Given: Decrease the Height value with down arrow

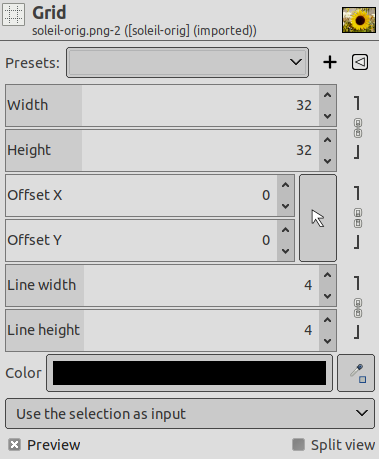Looking at the screenshot, I should (x=328, y=161).
